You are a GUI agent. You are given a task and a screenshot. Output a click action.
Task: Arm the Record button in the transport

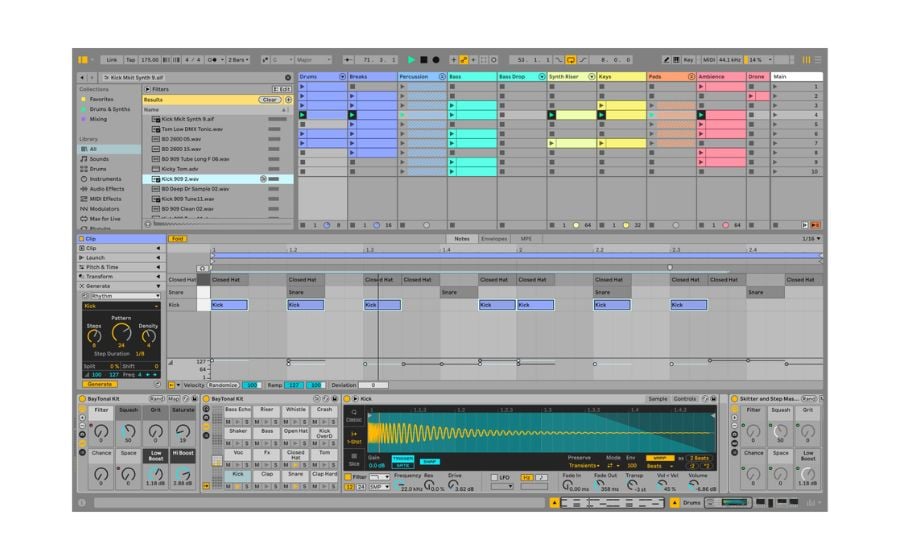(x=436, y=60)
